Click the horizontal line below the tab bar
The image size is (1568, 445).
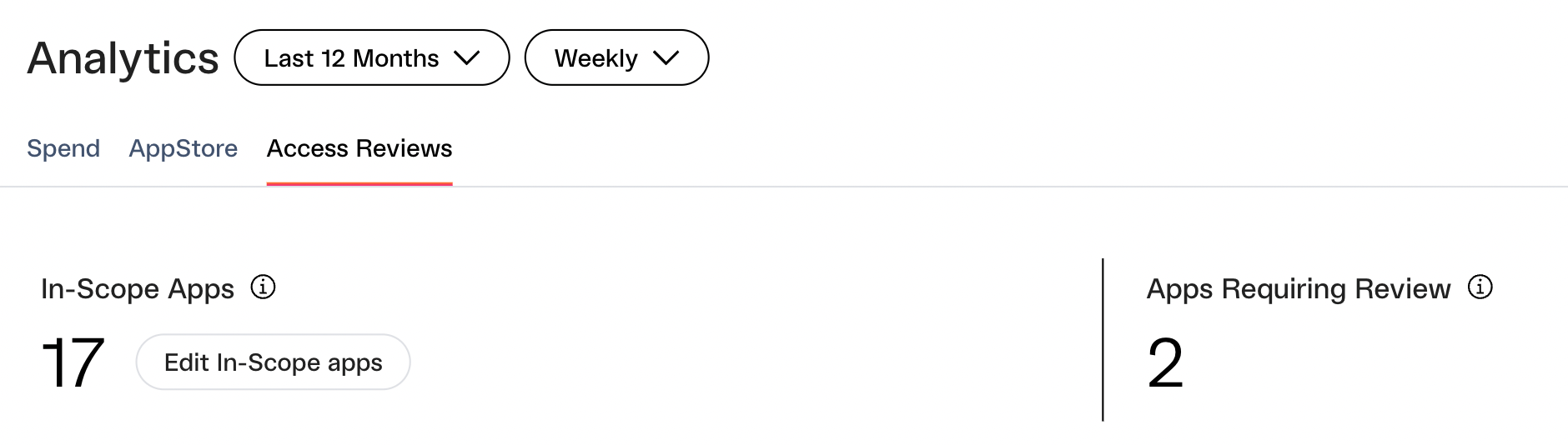click(x=784, y=187)
